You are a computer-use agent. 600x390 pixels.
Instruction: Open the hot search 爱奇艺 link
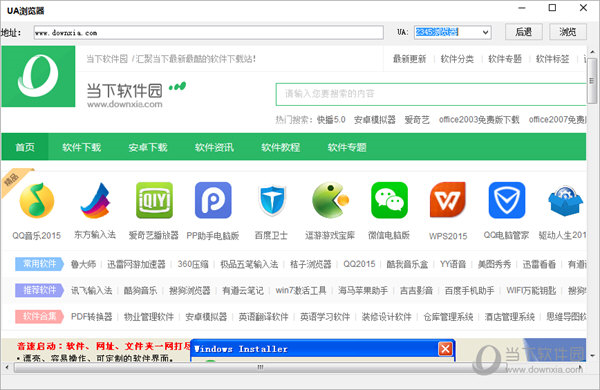click(417, 120)
